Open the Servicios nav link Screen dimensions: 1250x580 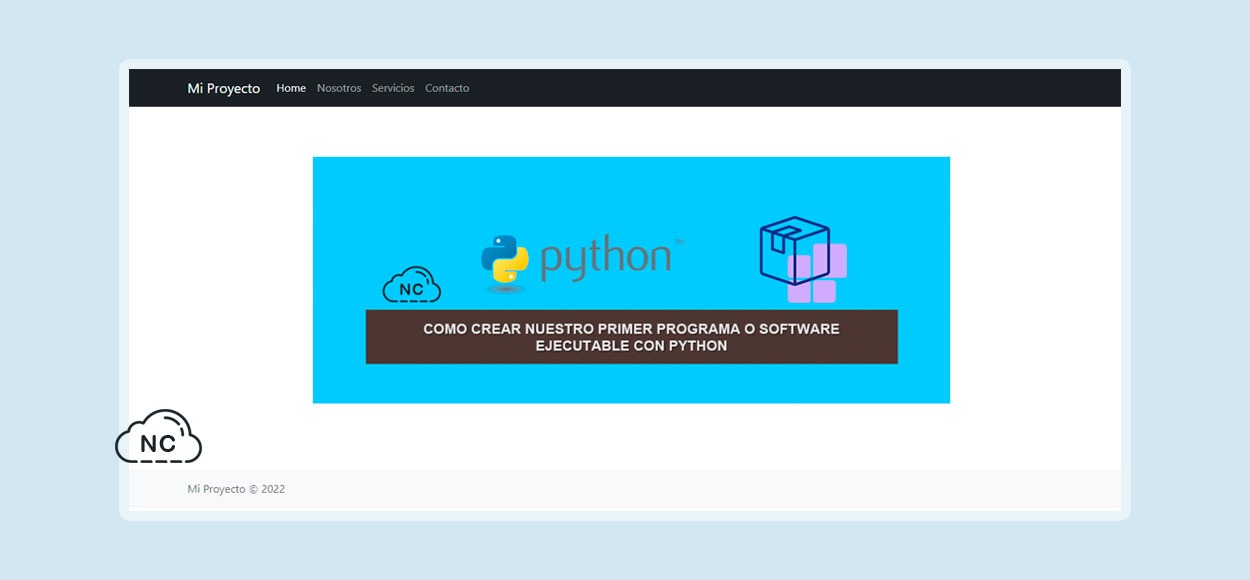click(393, 88)
